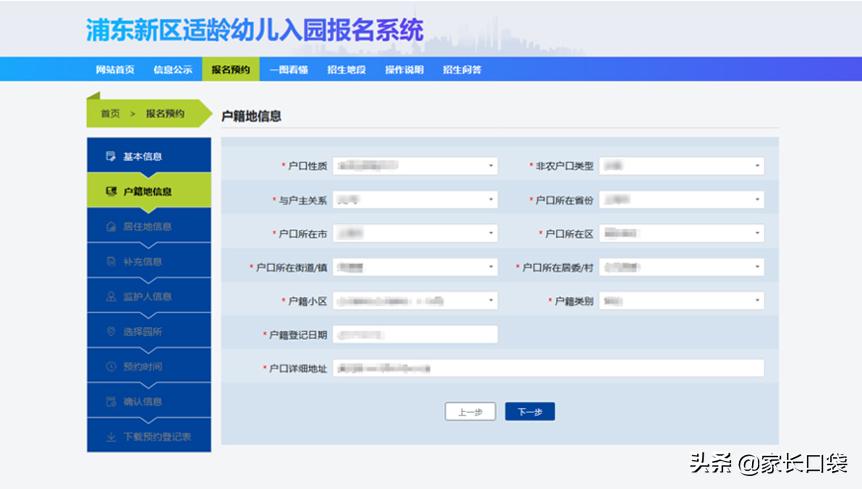Click the 居住地信息 sidebar icon
The image size is (862, 489).
(111, 226)
